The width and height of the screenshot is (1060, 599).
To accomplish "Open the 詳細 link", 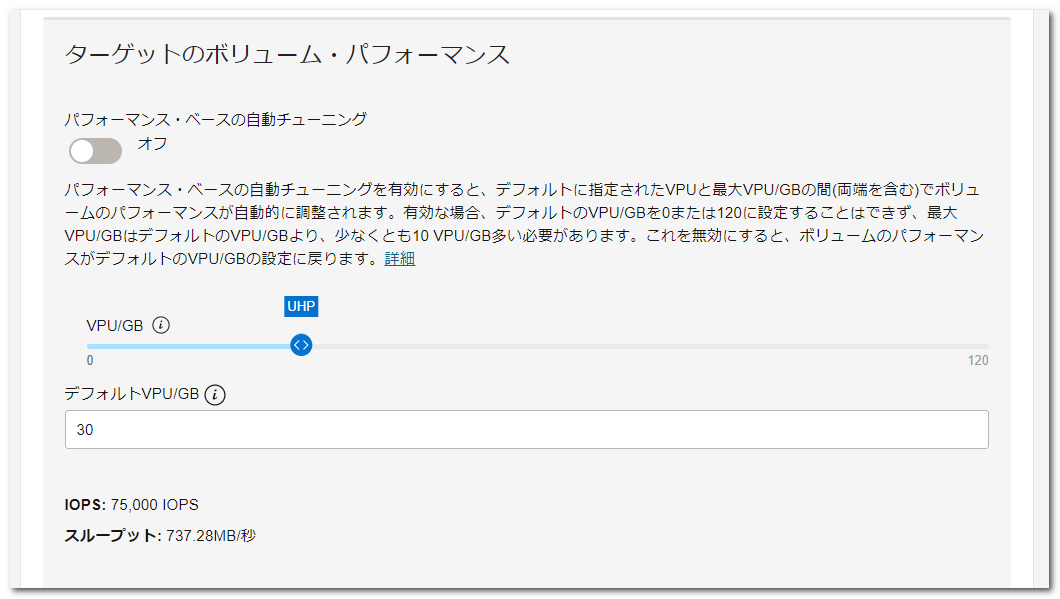I will tap(400, 259).
